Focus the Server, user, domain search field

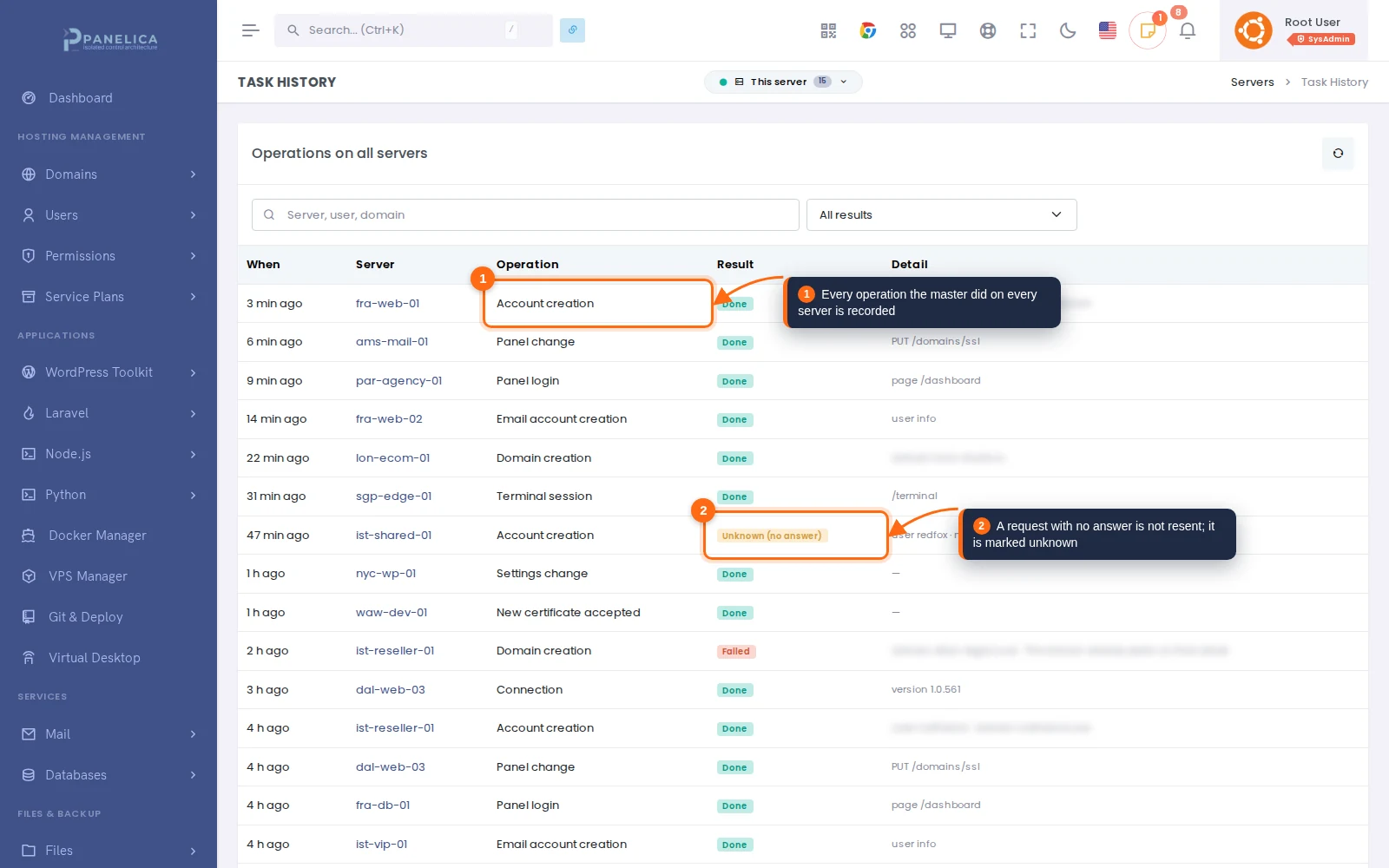click(x=525, y=215)
